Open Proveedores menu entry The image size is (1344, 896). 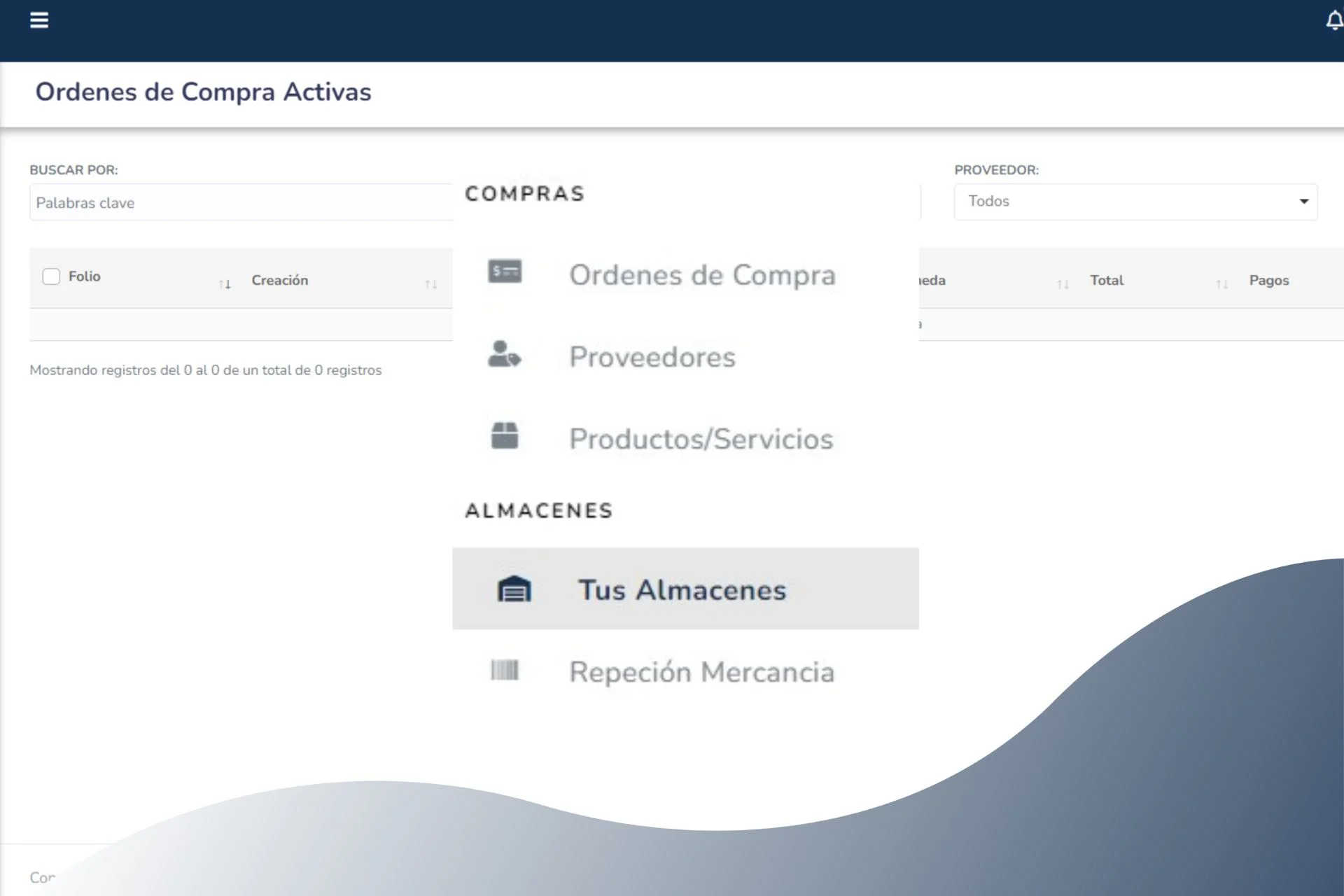click(652, 357)
